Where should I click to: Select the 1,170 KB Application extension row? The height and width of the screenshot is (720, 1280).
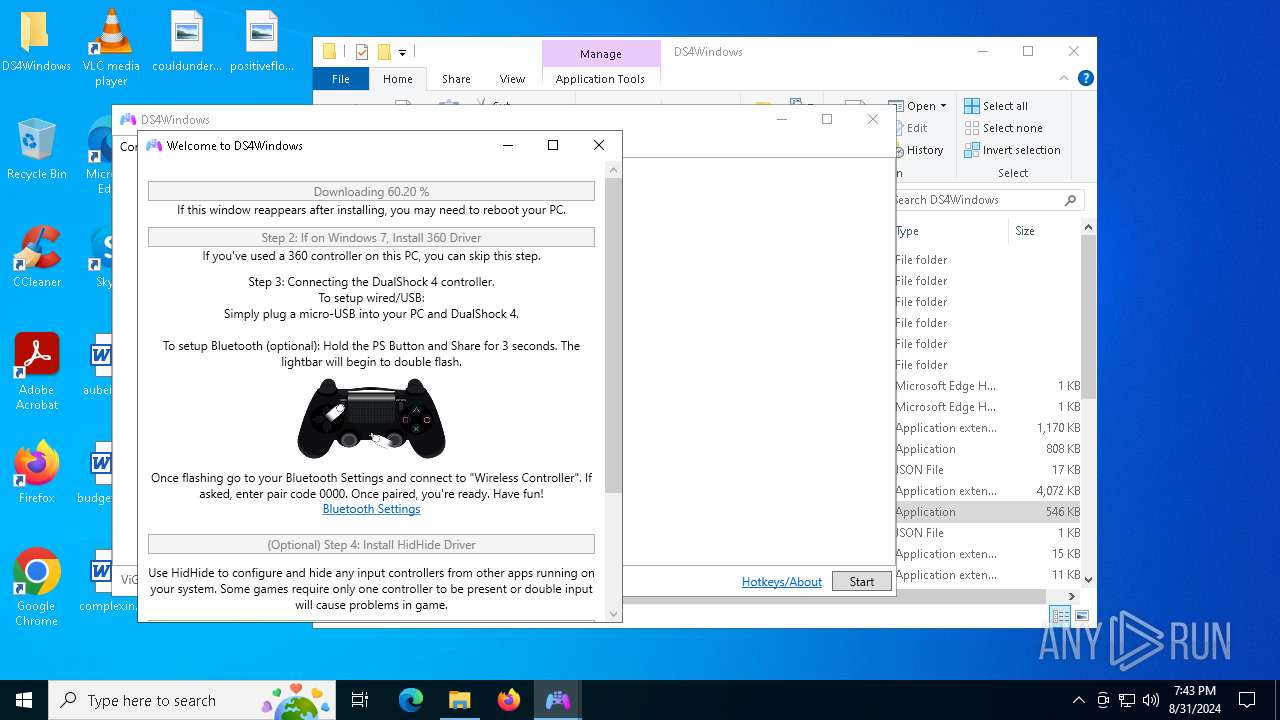[987, 428]
